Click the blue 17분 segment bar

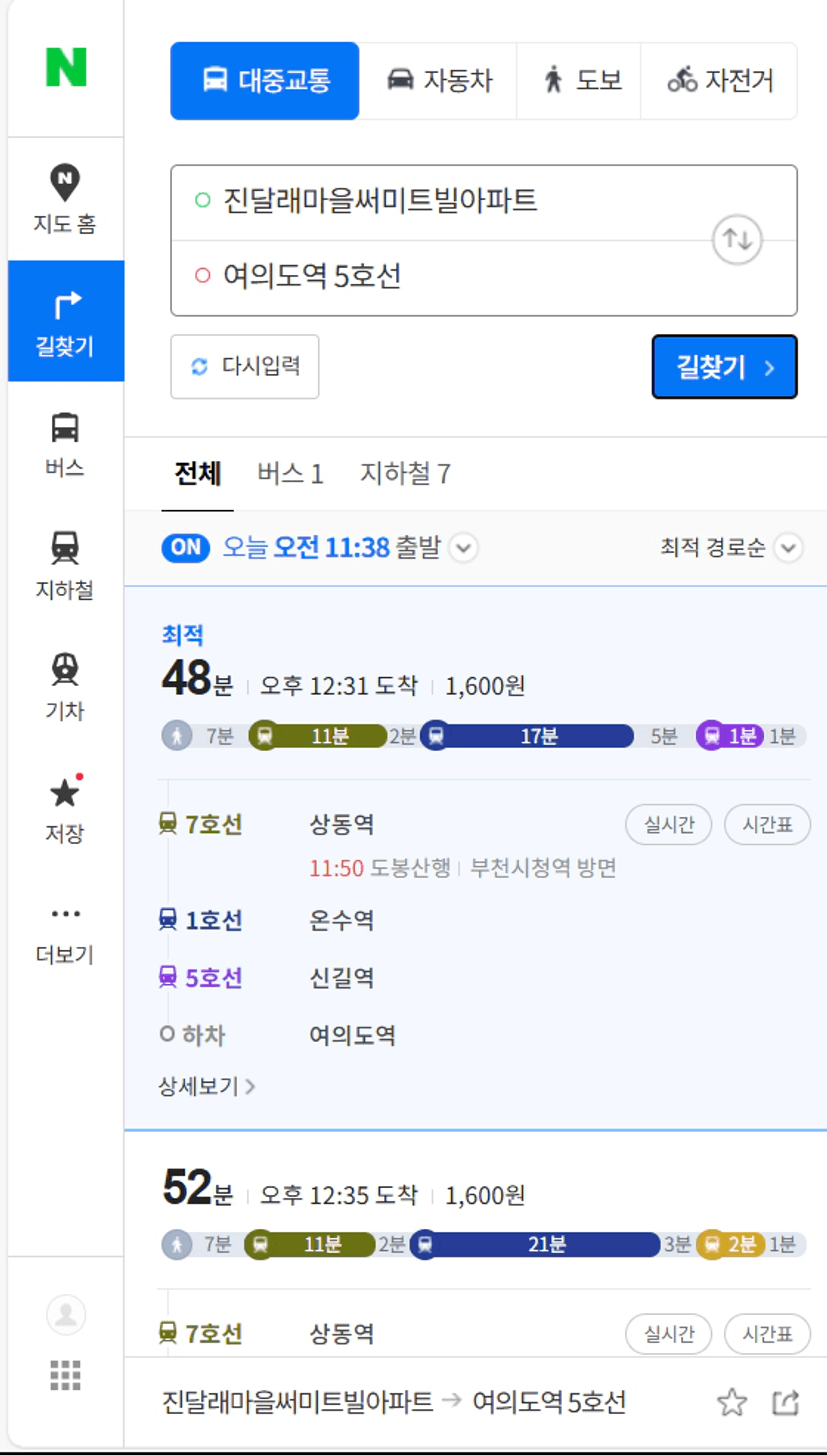point(527,736)
